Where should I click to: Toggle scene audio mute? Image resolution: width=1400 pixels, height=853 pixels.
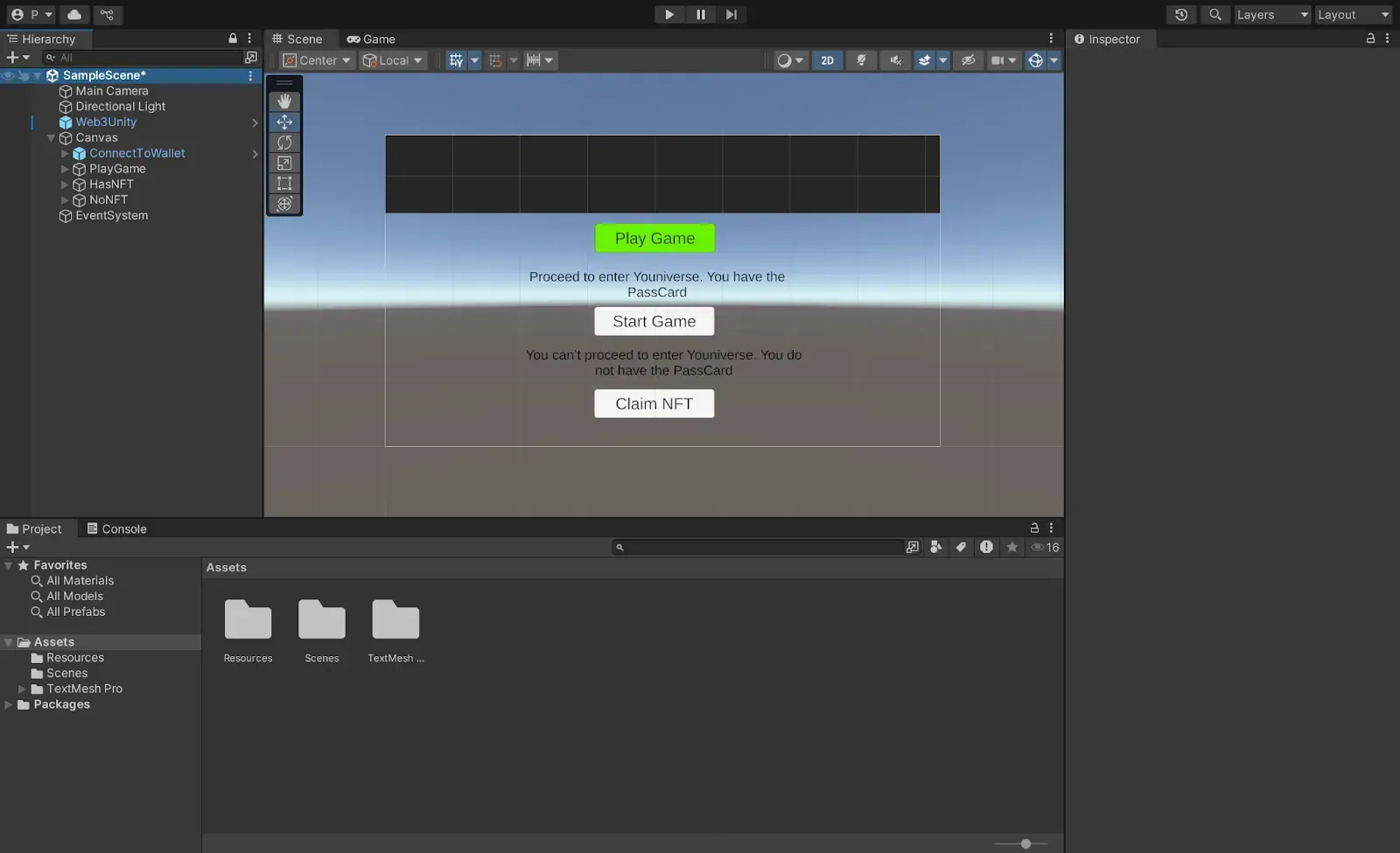[895, 60]
